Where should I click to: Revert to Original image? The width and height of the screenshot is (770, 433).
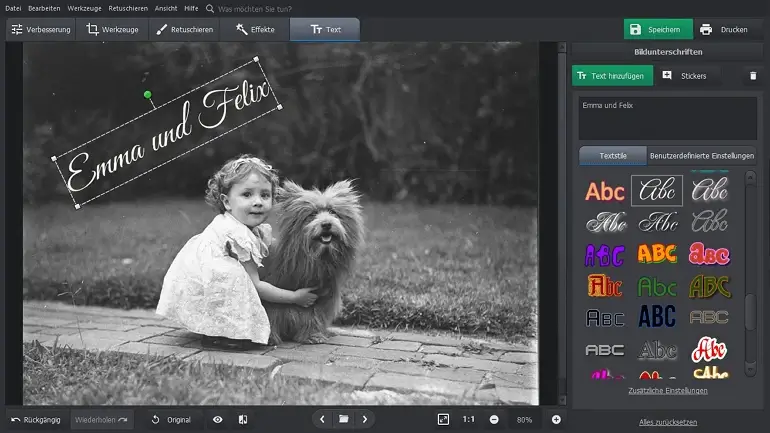[171, 420]
